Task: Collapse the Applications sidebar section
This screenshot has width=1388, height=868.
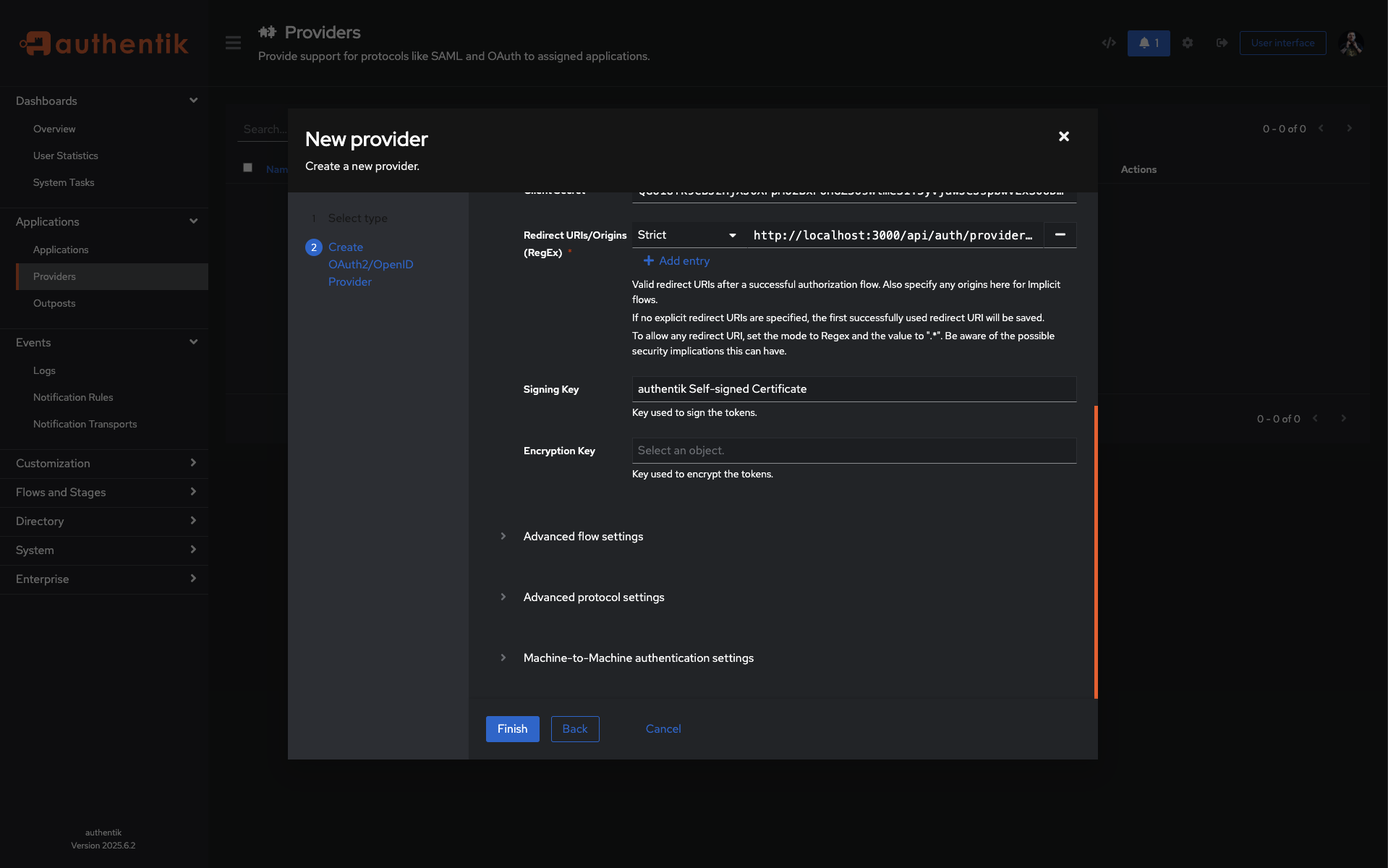Action: click(104, 221)
